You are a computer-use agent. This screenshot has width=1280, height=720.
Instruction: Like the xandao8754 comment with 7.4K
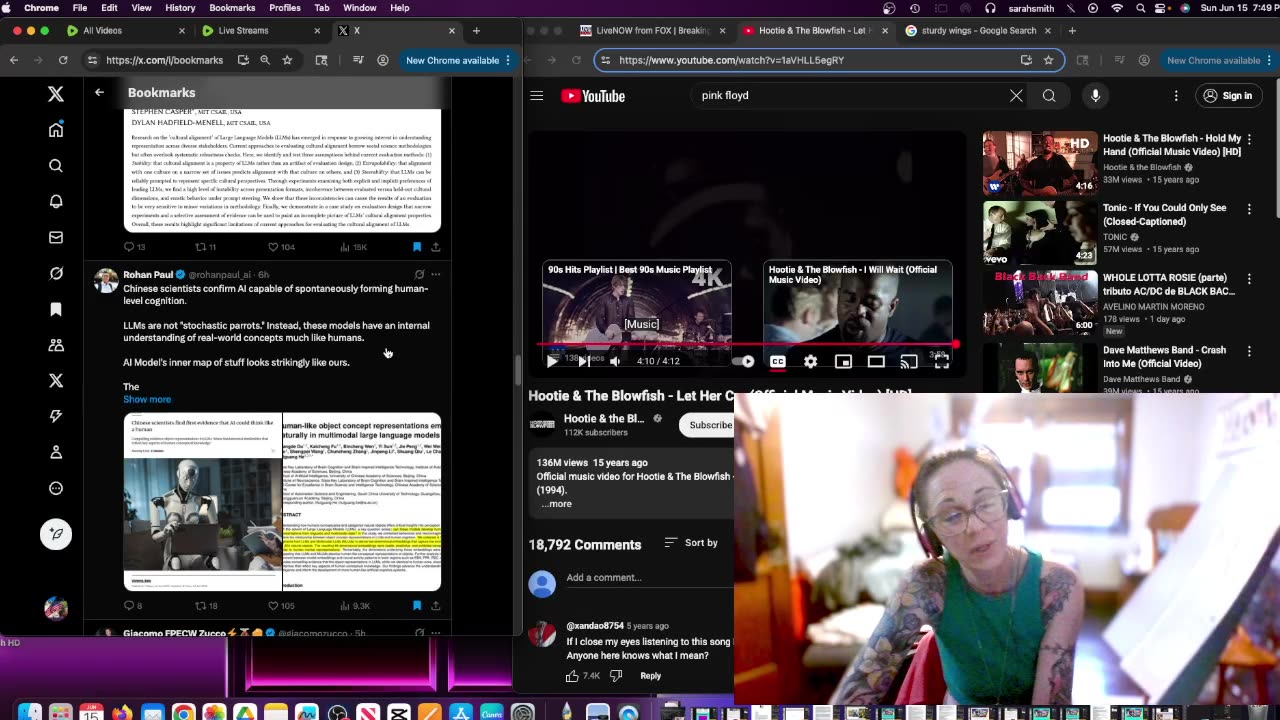click(572, 676)
